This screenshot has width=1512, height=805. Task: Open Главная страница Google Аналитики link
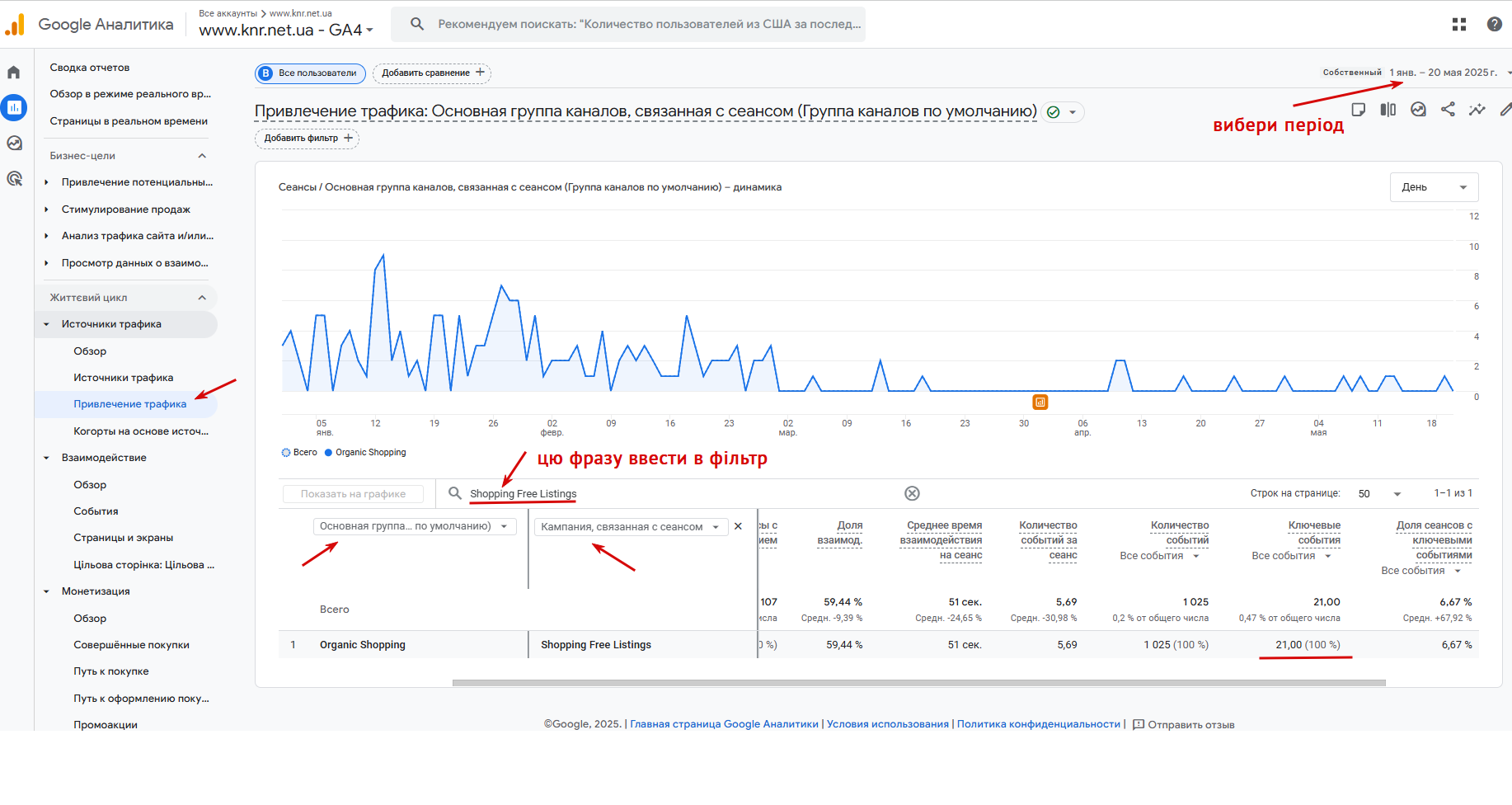pyautogui.click(x=724, y=724)
